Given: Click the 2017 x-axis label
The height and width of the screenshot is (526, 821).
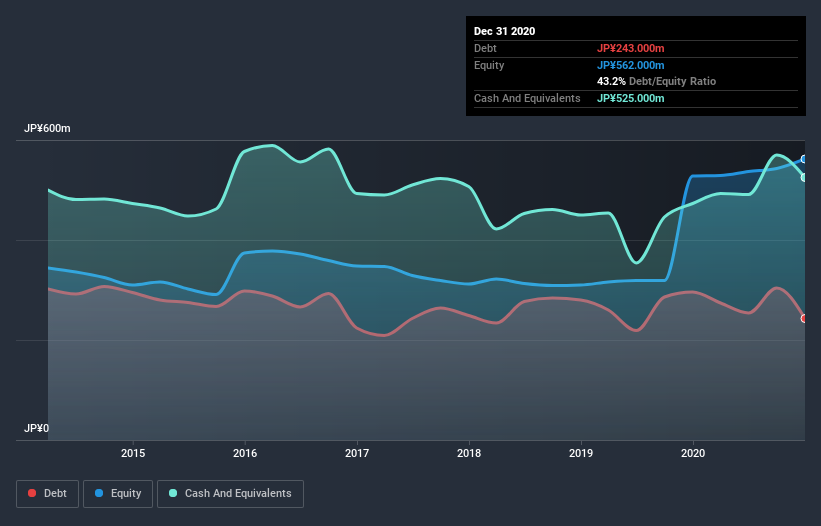Looking at the screenshot, I should [357, 453].
